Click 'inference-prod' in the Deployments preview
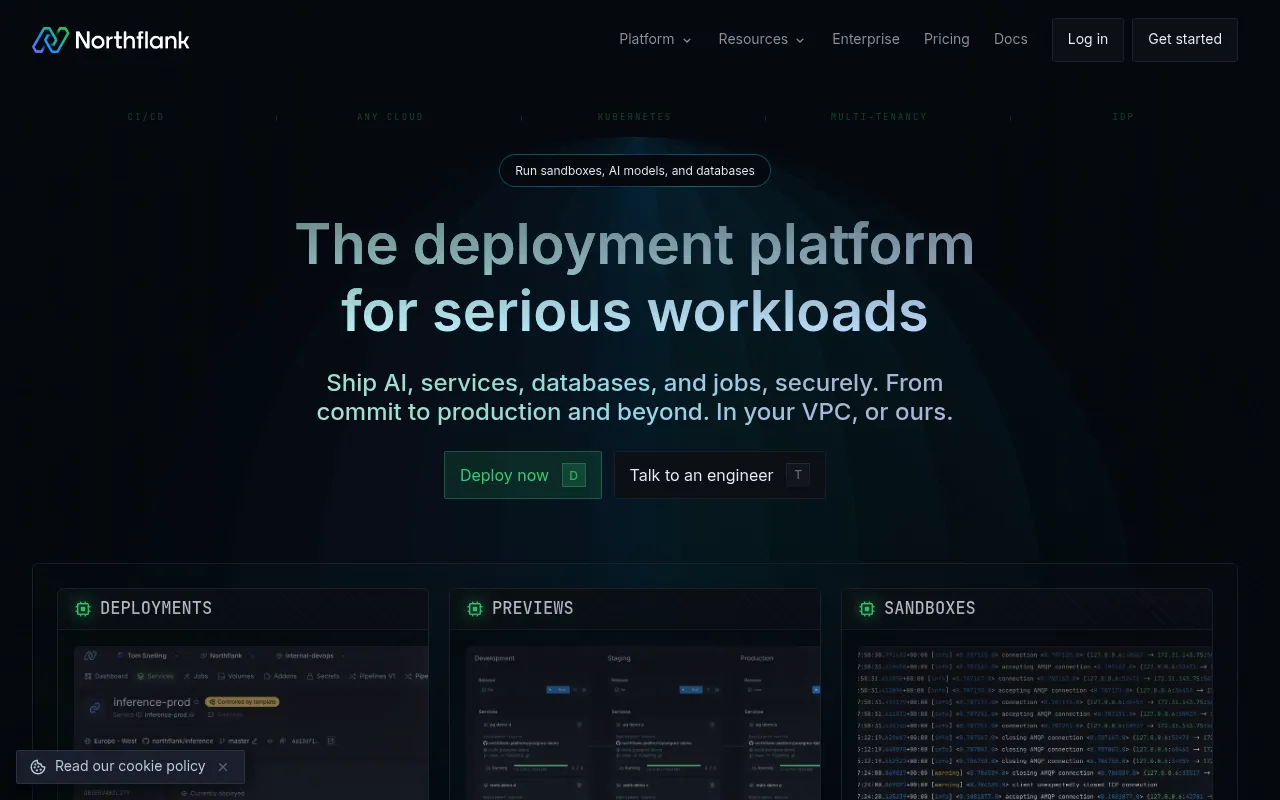Image resolution: width=1280 pixels, height=800 pixels. pyautogui.click(x=152, y=702)
